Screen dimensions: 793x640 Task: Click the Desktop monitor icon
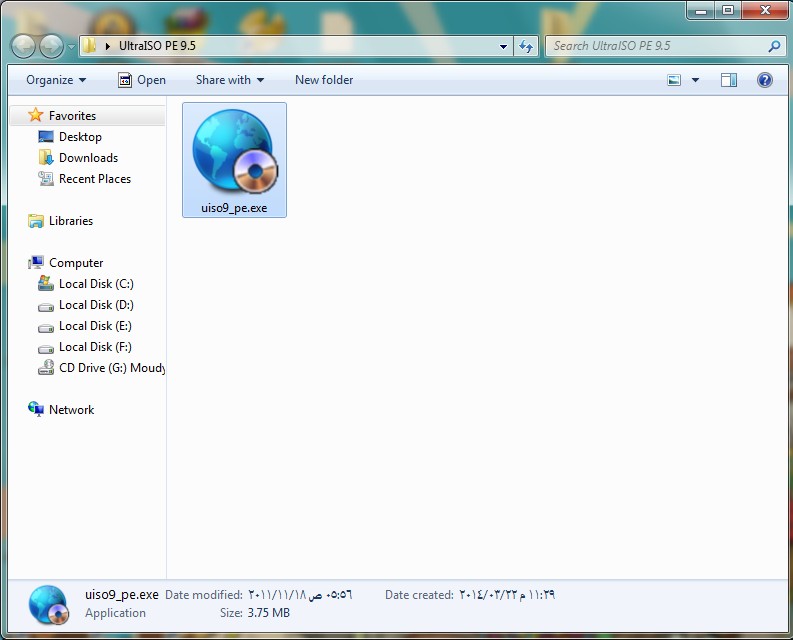click(x=46, y=137)
